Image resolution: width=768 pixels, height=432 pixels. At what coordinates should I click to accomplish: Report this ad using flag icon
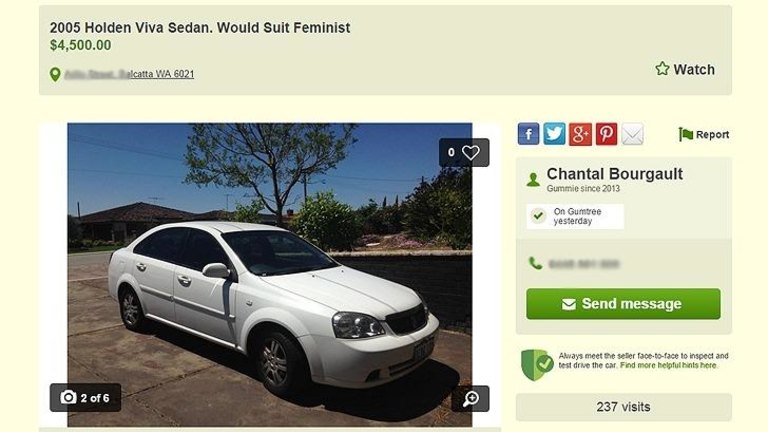pyautogui.click(x=686, y=134)
